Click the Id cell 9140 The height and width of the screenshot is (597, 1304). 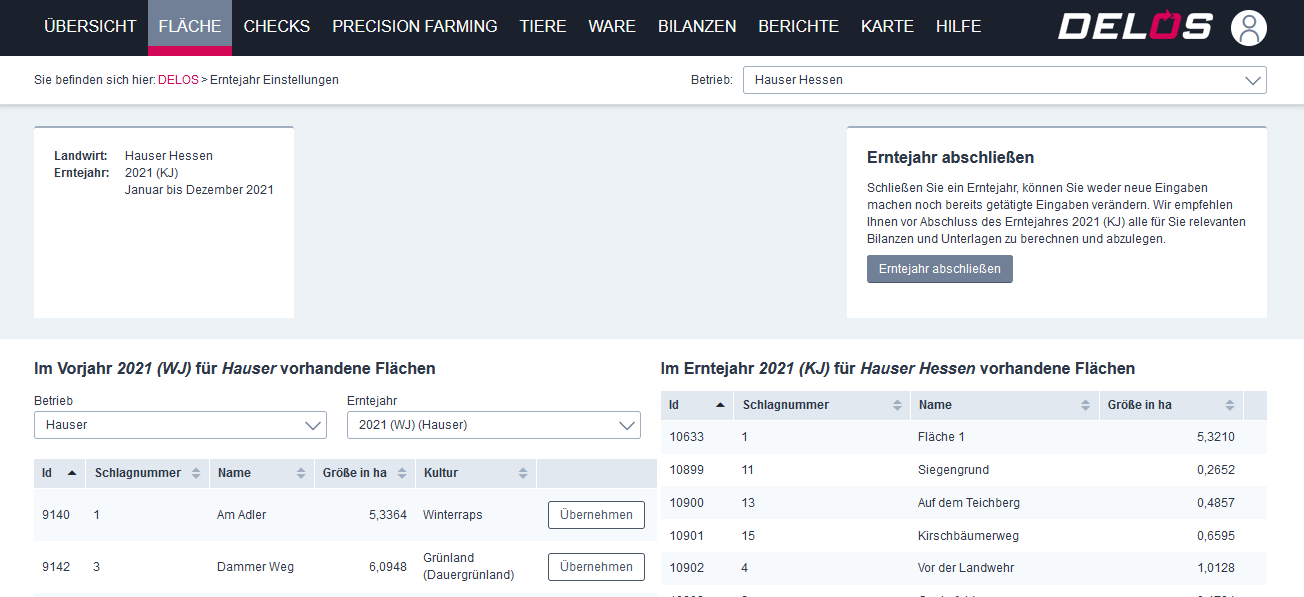tap(56, 515)
